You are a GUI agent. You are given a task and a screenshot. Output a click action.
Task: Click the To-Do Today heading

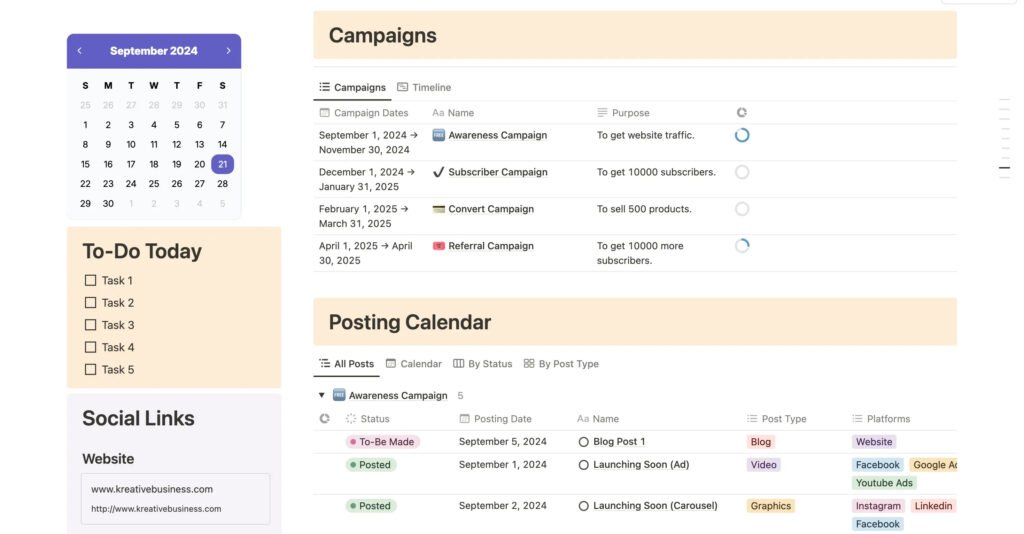coord(142,251)
